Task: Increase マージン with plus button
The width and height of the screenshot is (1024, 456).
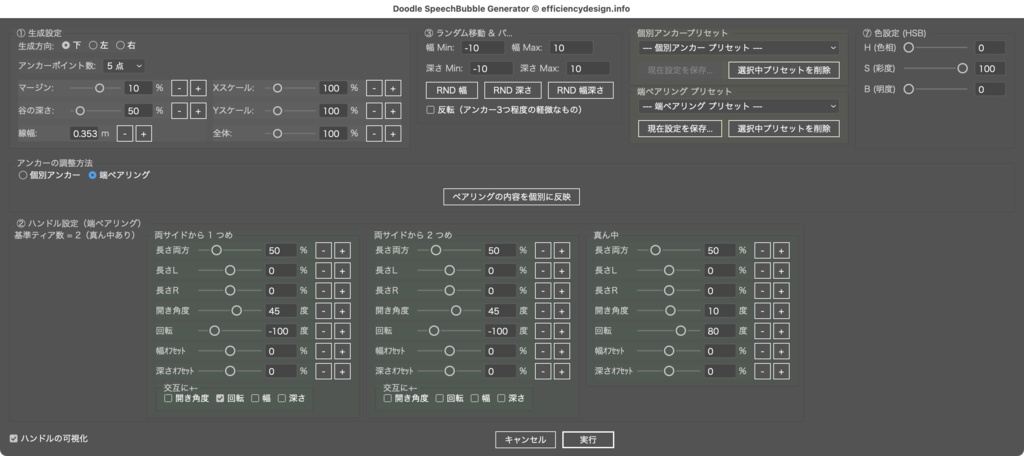Action: [x=198, y=88]
